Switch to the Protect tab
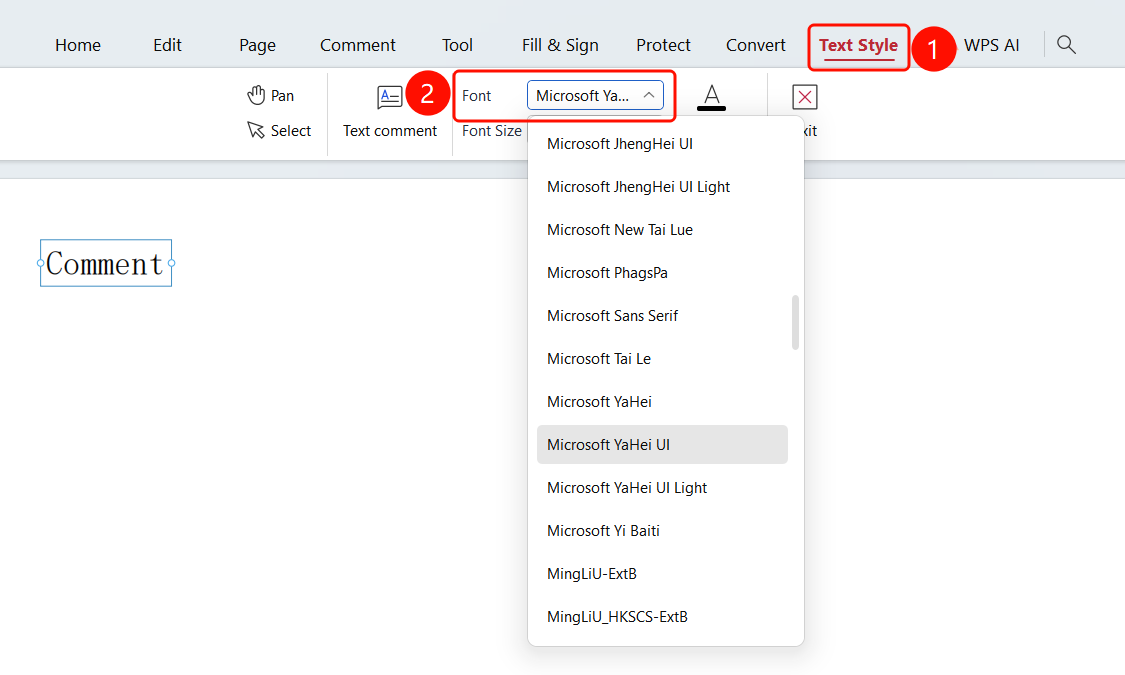This screenshot has height=675, width=1125. pyautogui.click(x=663, y=45)
